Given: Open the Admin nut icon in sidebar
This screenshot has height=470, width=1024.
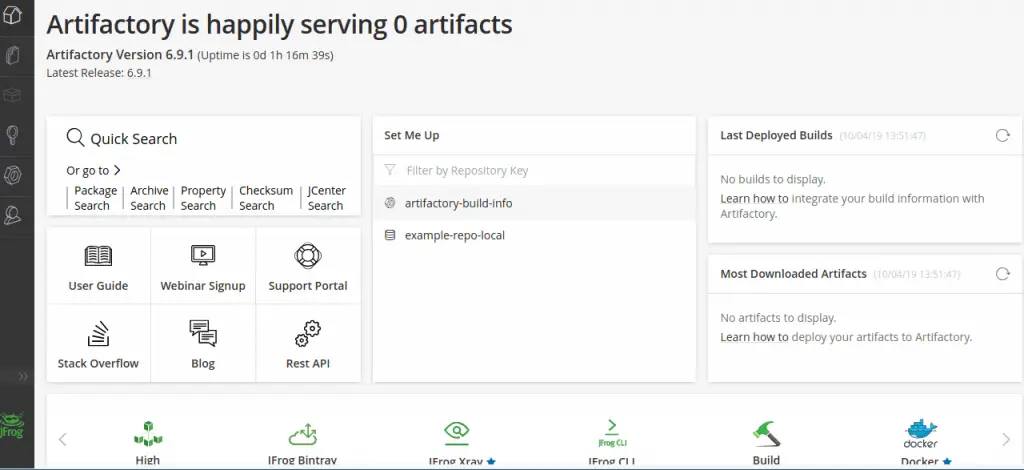Looking at the screenshot, I should tap(13, 174).
